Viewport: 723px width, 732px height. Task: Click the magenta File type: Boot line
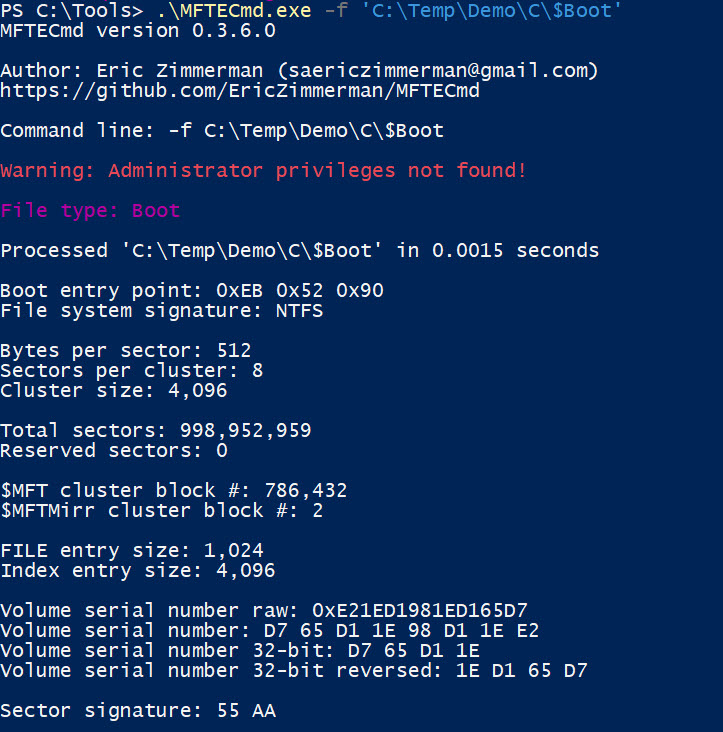click(90, 211)
